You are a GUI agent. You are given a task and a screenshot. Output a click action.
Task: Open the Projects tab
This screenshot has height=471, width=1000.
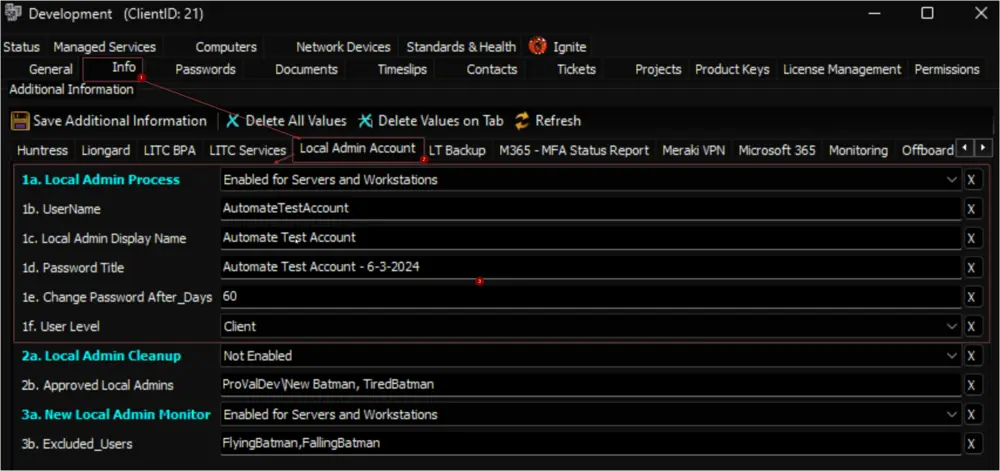coord(658,69)
